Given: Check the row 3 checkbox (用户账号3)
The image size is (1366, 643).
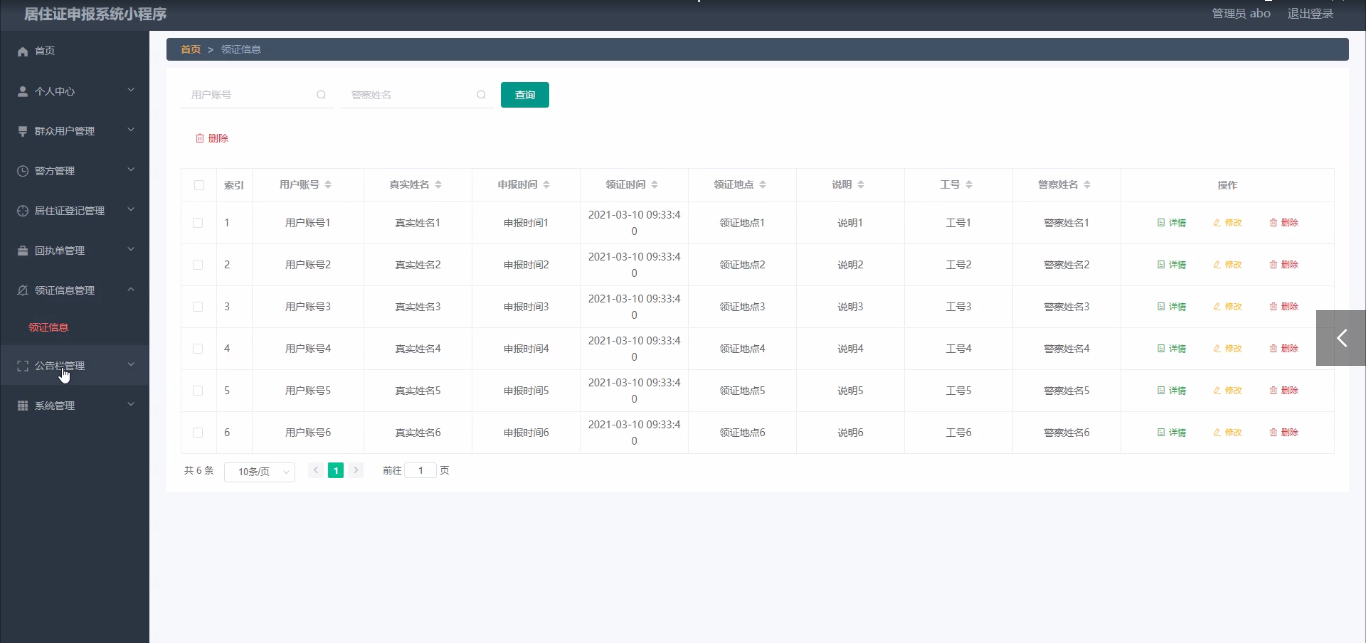Looking at the screenshot, I should 198,307.
